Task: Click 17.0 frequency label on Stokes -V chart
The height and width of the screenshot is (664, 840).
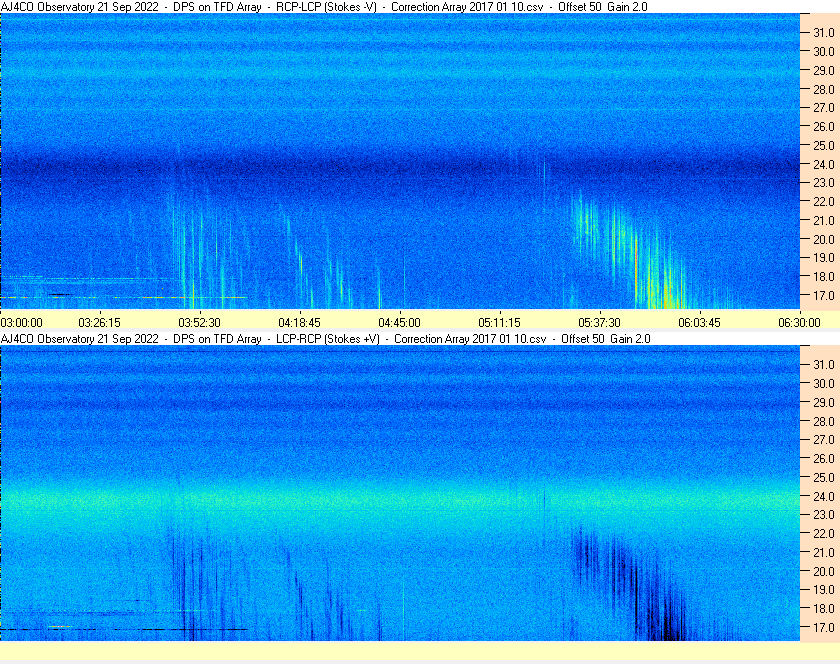Action: pos(824,295)
